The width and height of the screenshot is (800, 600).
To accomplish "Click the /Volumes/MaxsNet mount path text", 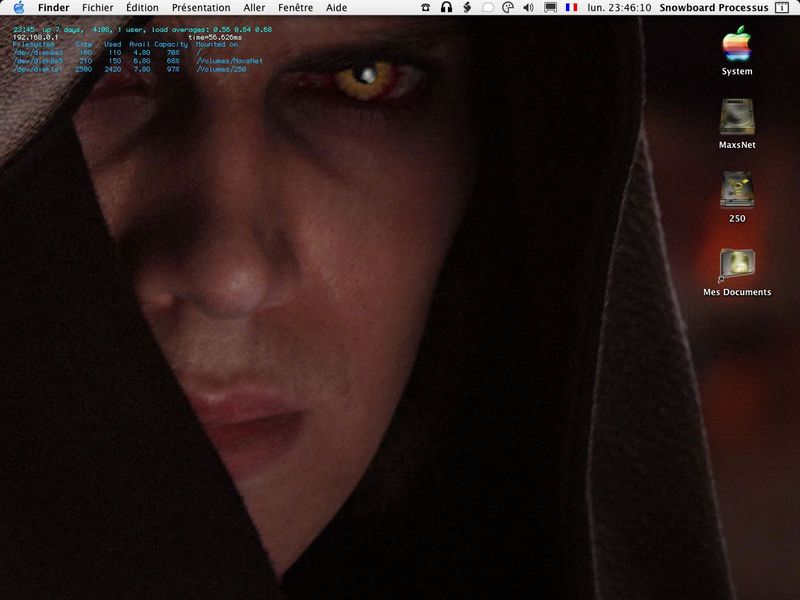I will (x=230, y=61).
